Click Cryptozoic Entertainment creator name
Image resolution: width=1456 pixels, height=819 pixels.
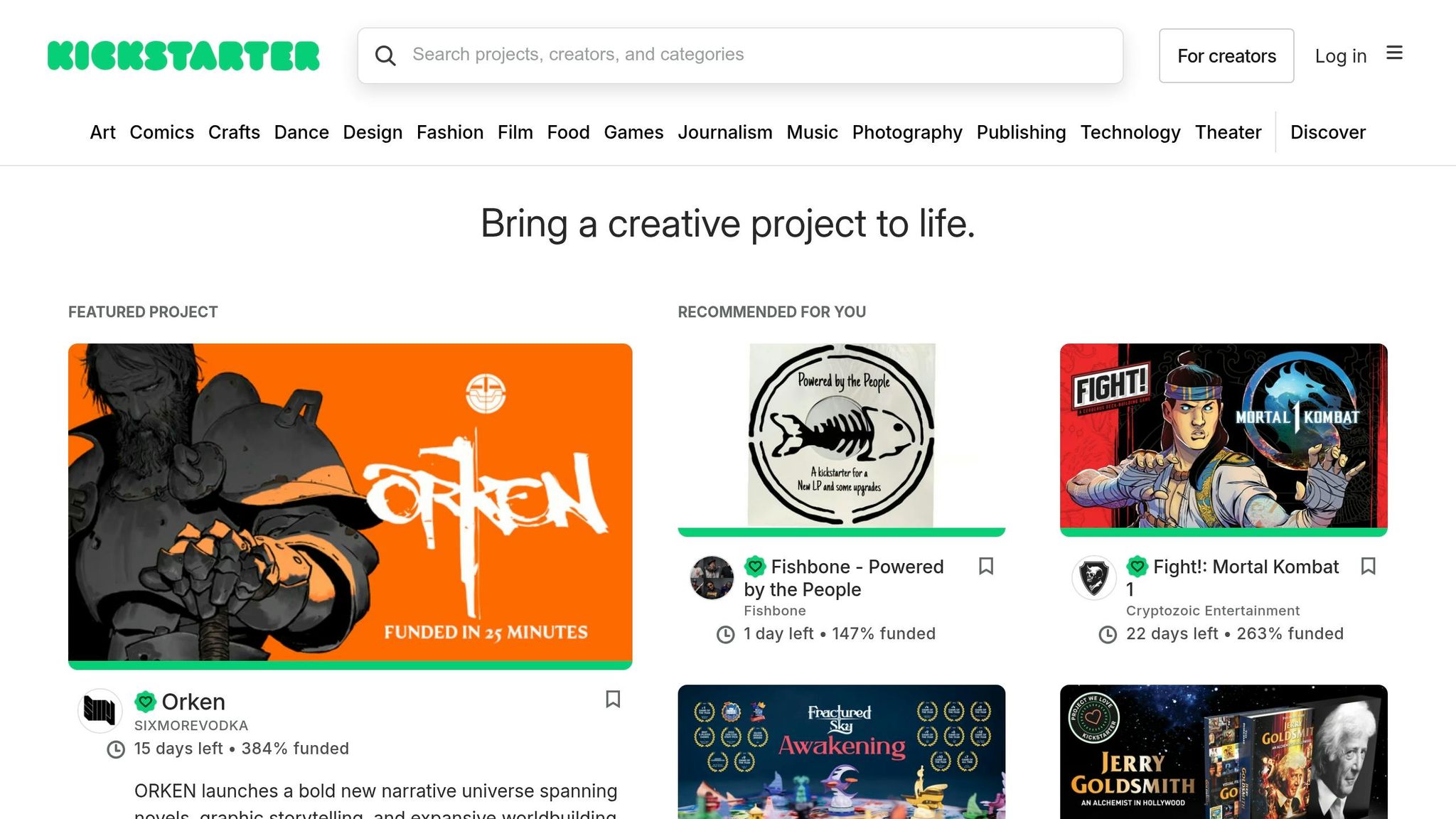[1213, 611]
